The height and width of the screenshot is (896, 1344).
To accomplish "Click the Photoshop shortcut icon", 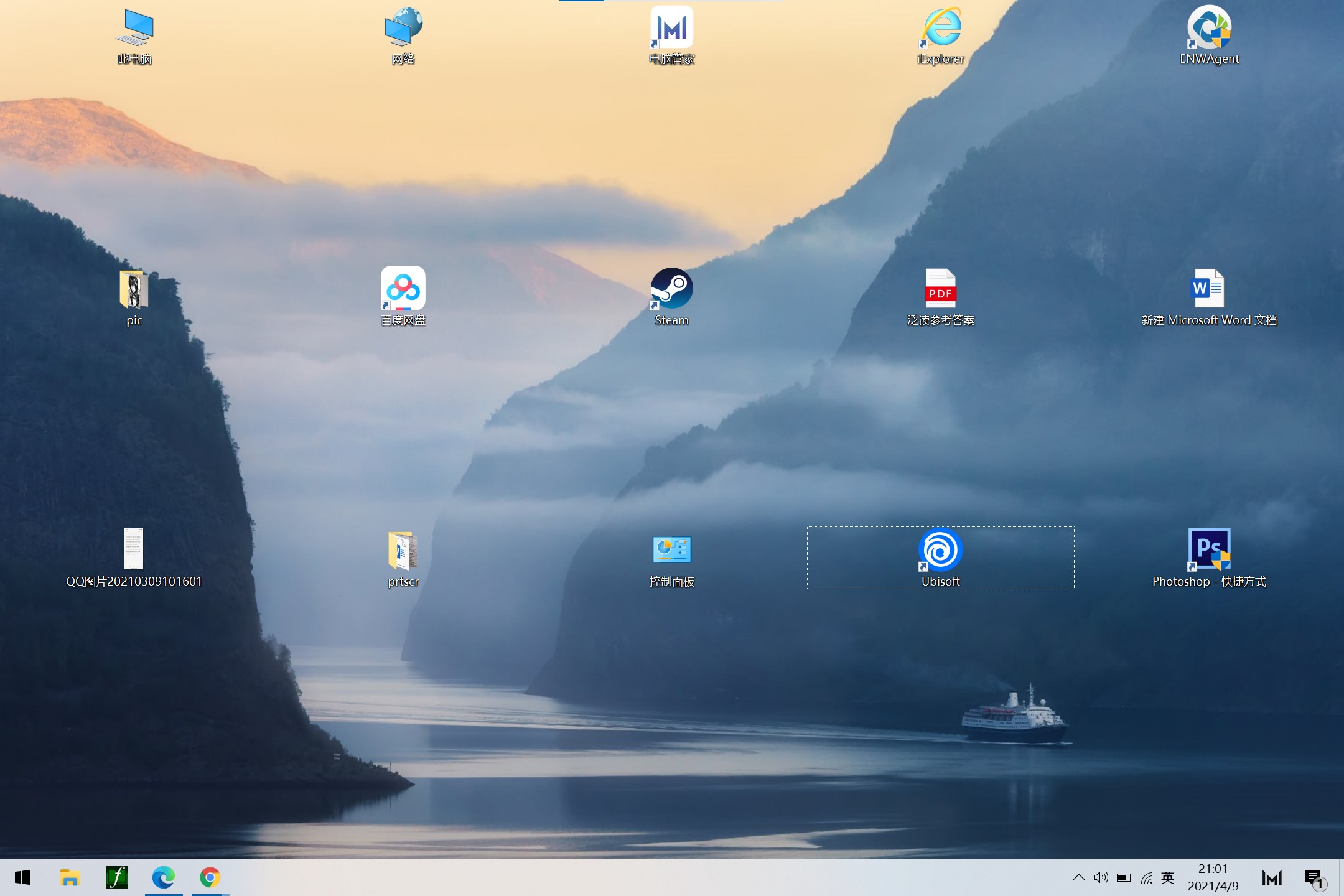I will 1208,551.
